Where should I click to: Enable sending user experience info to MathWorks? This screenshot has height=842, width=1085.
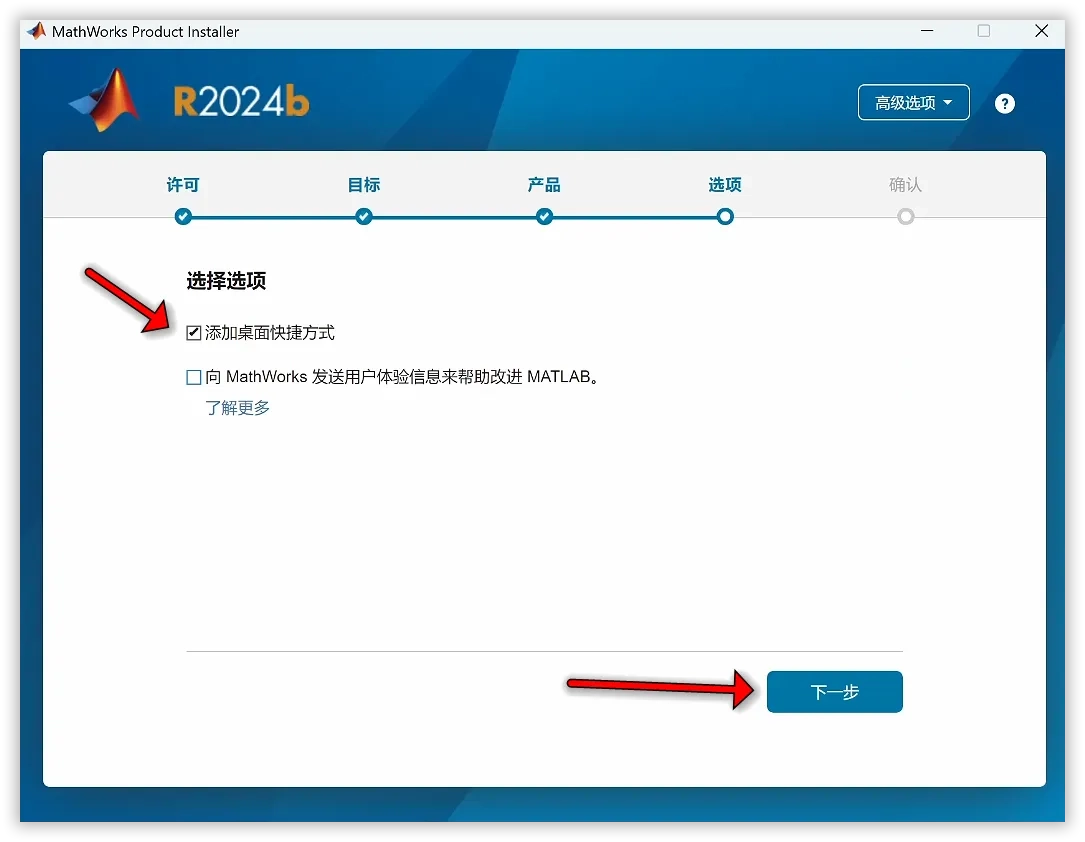click(x=194, y=377)
